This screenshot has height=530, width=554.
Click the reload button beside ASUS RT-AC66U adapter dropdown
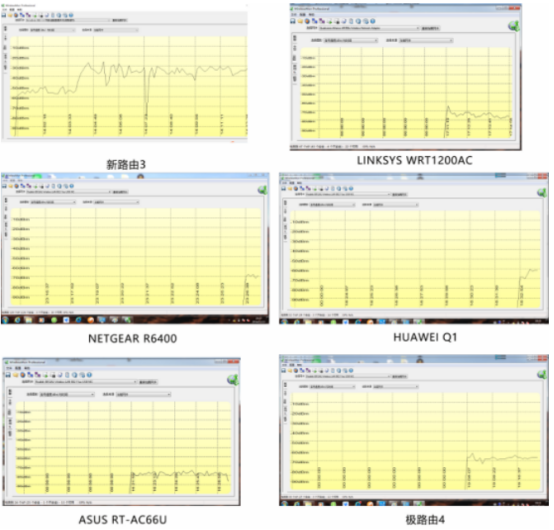point(148,382)
